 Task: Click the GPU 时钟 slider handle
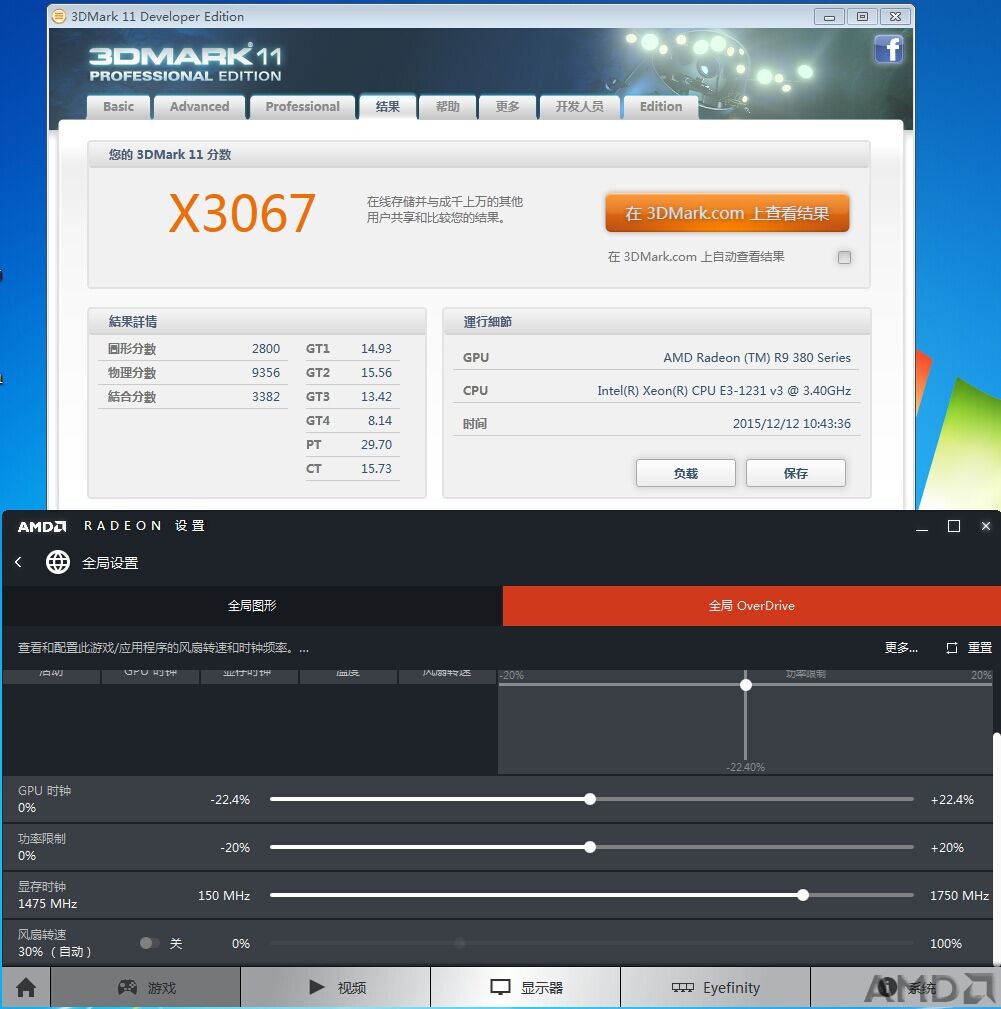pos(590,799)
